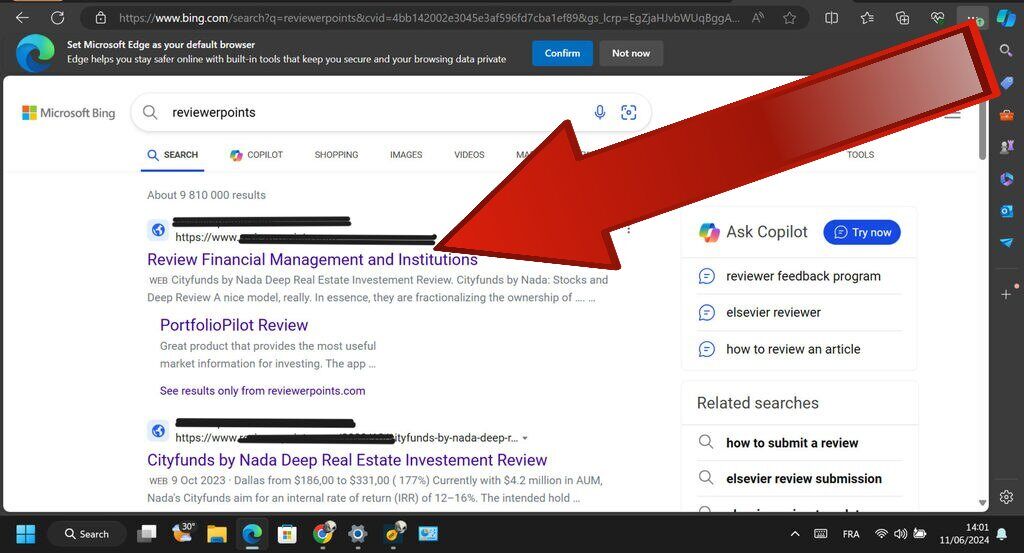View site information lock icon

(x=101, y=18)
